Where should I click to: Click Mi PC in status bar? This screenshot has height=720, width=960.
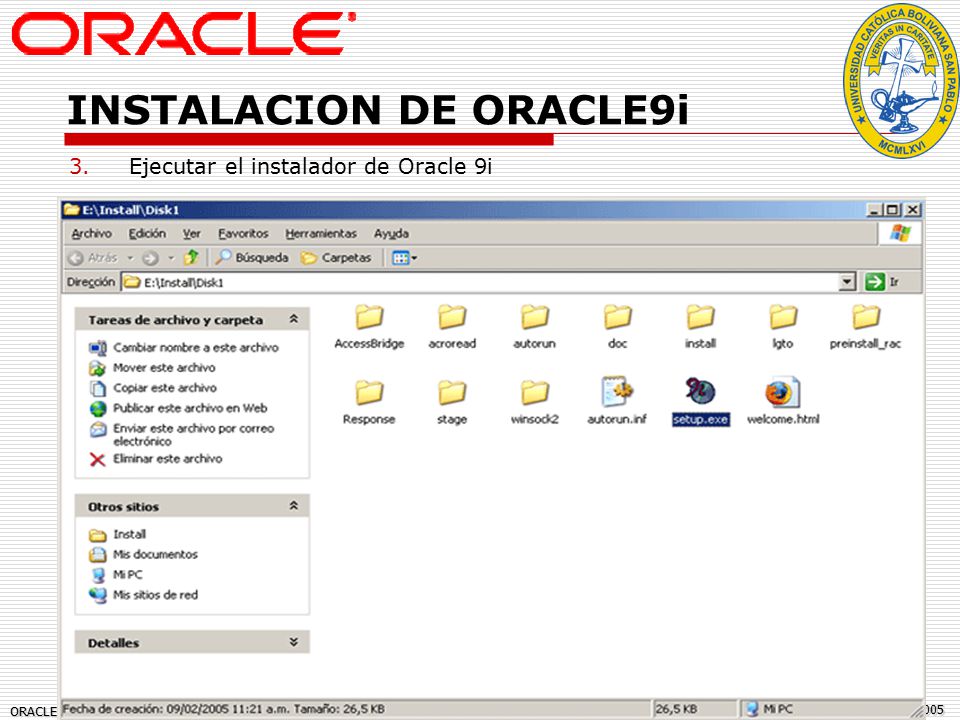(770, 709)
